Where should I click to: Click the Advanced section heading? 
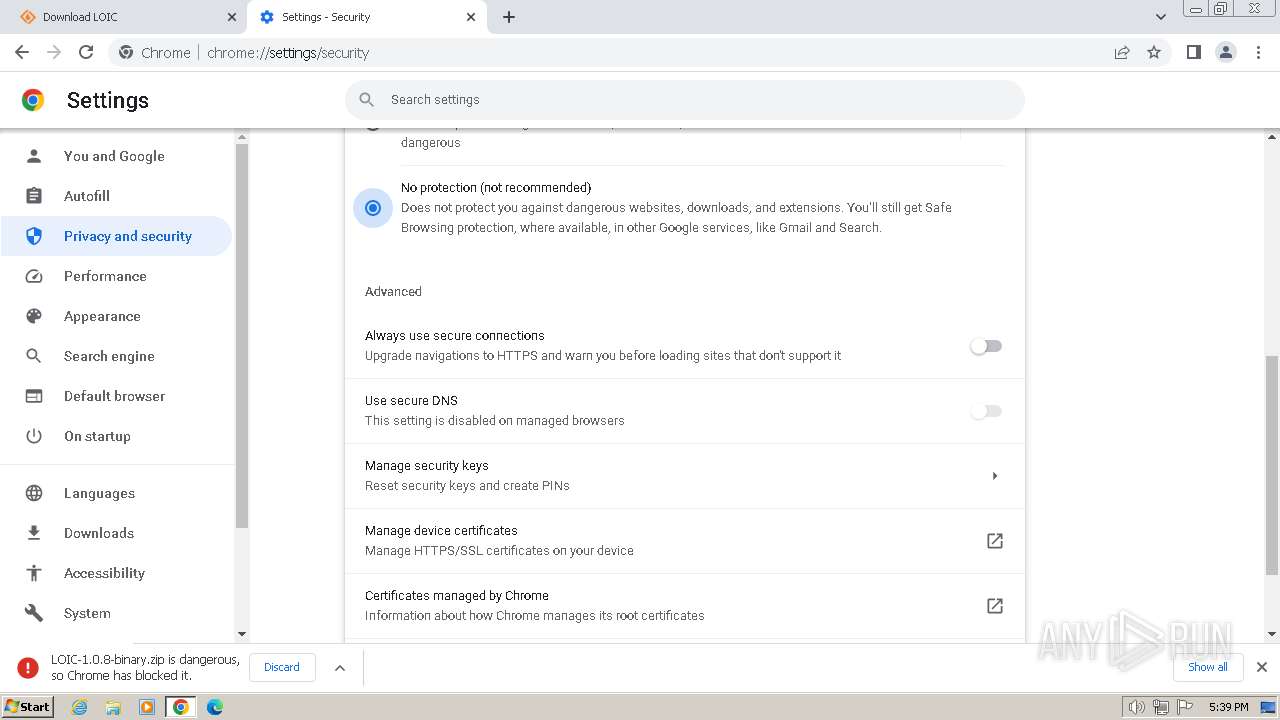(393, 291)
